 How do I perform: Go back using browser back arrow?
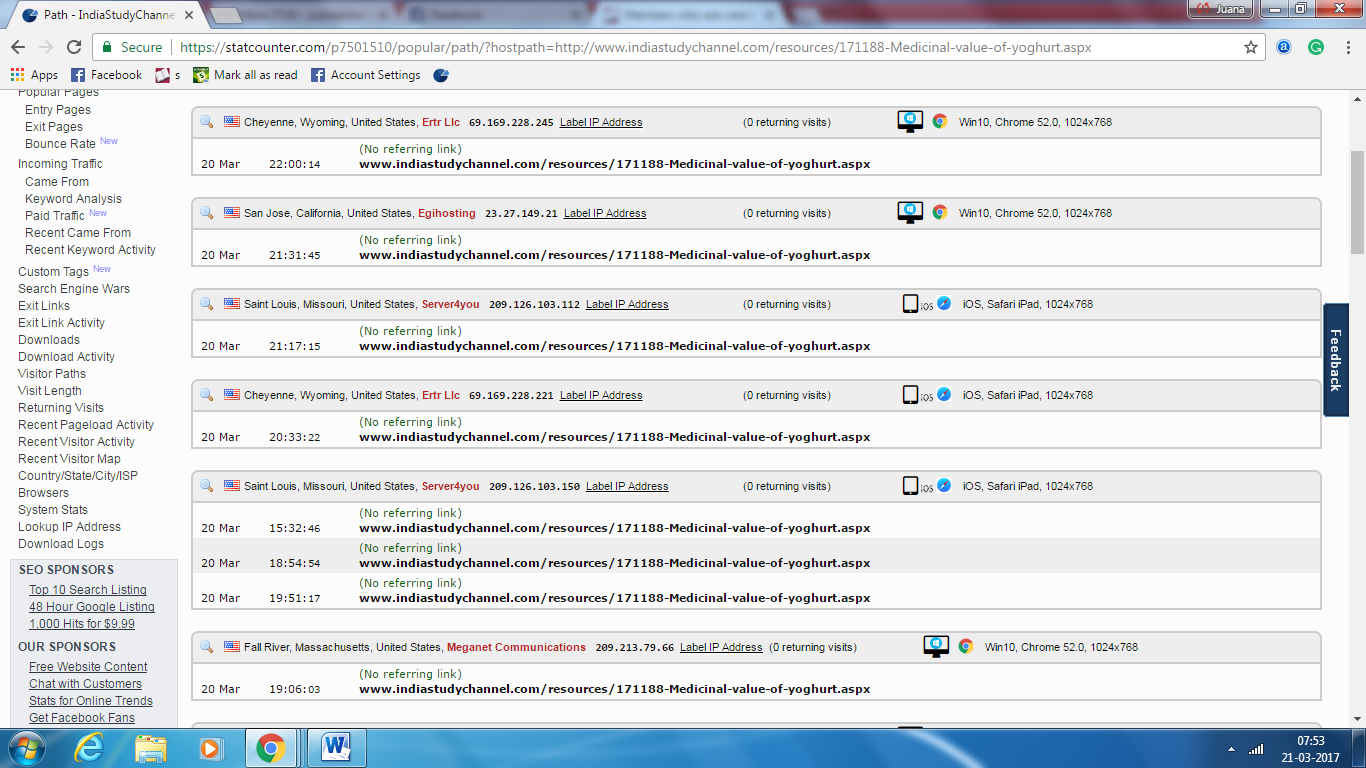pyautogui.click(x=18, y=47)
